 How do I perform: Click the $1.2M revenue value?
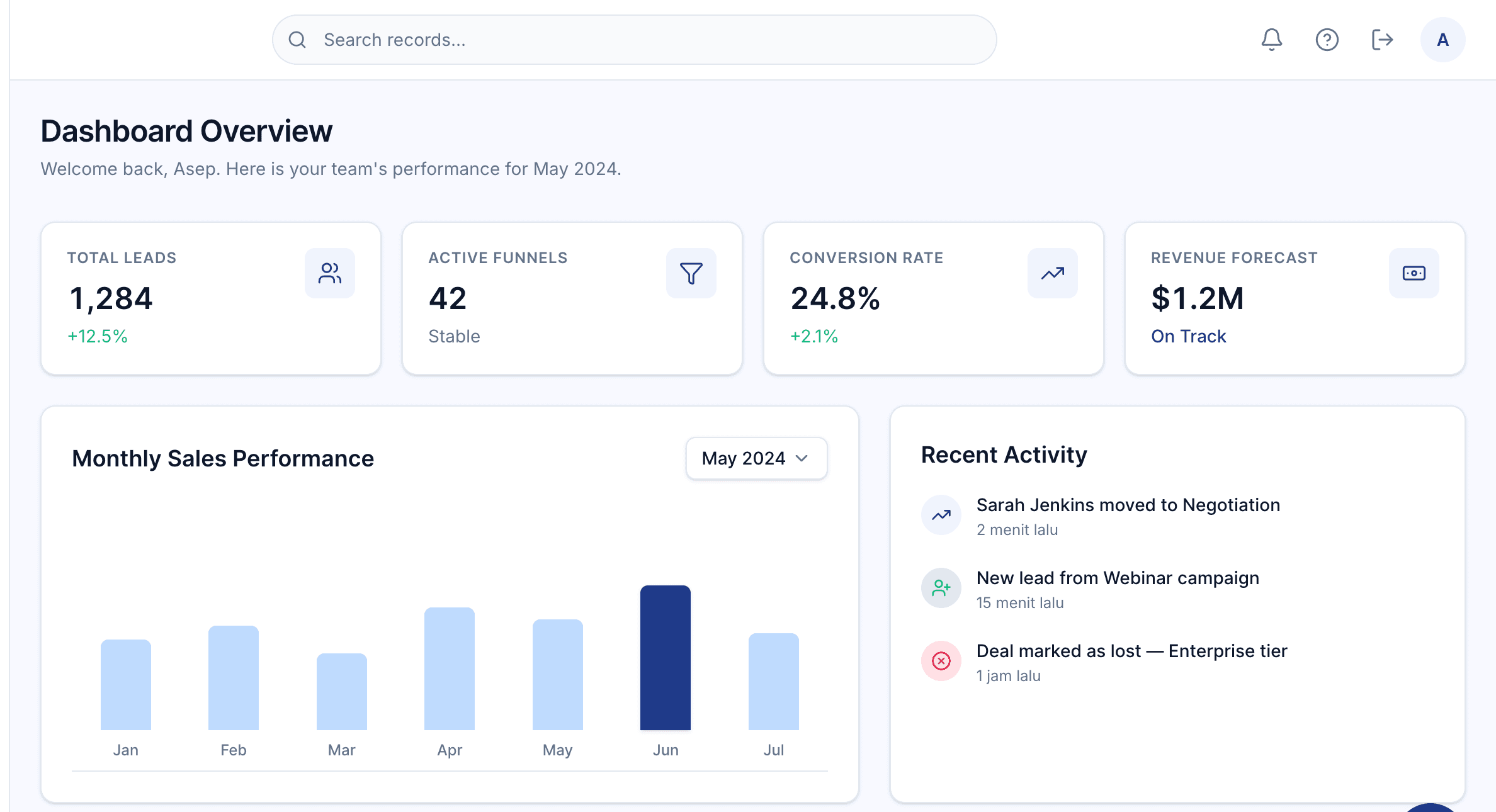(1198, 298)
